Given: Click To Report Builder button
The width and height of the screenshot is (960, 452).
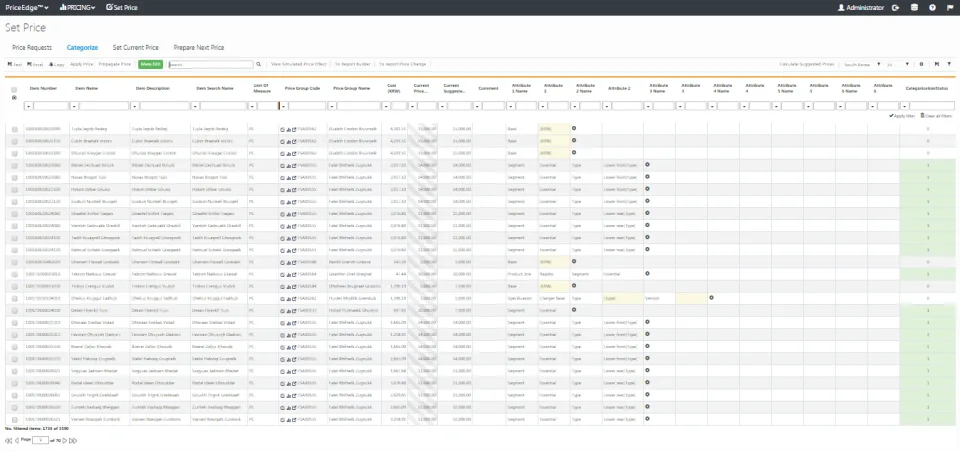Looking at the screenshot, I should tap(353, 64).
